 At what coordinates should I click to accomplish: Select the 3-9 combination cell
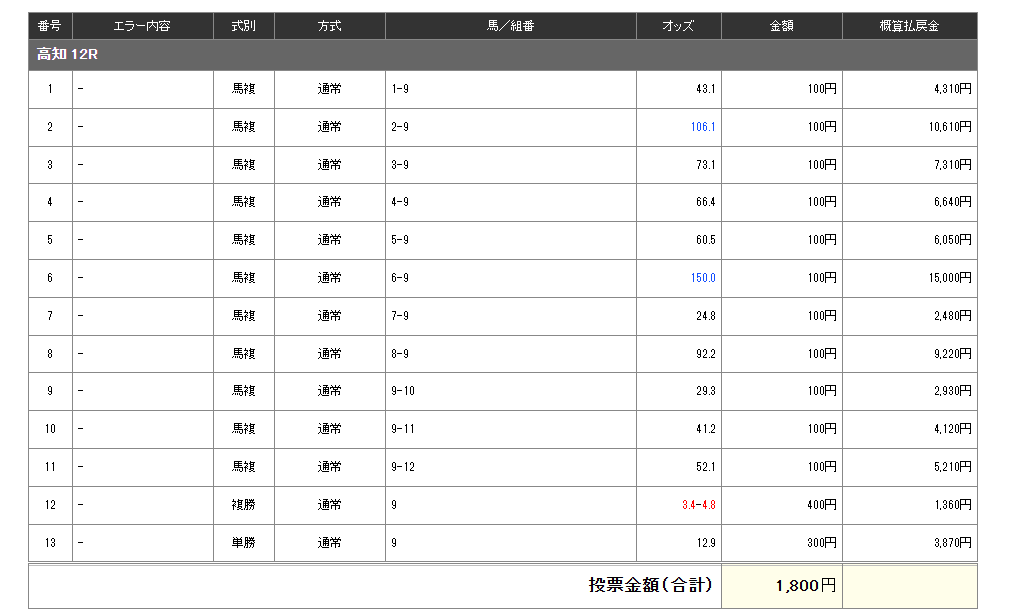click(x=511, y=165)
